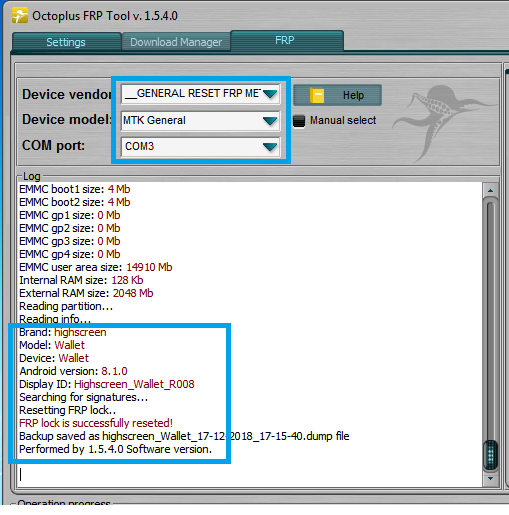Screen dimensions: 509x515
Task: Click the 'EMMC gp2 size: 0 Mb' log line
Action: (x=70, y=228)
